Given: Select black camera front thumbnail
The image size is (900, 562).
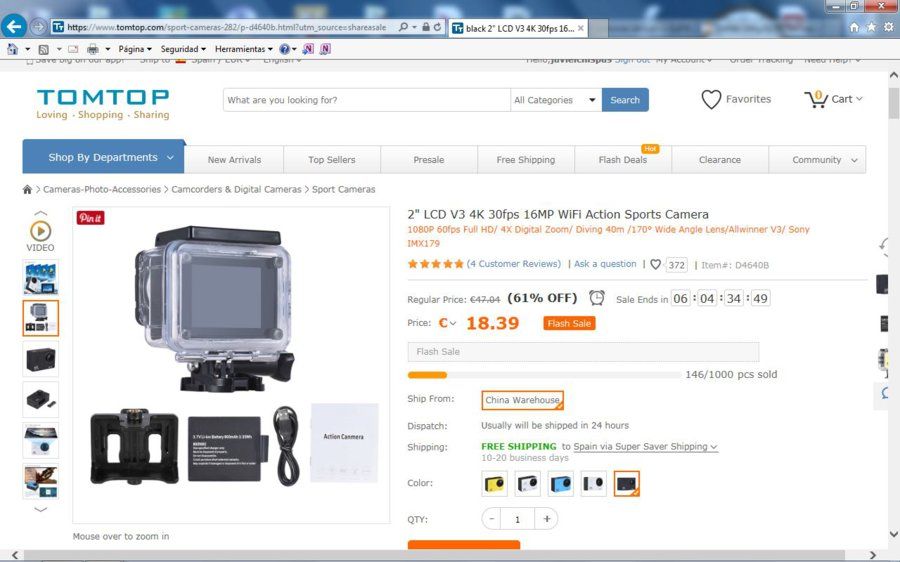Looking at the screenshot, I should click(x=40, y=359).
